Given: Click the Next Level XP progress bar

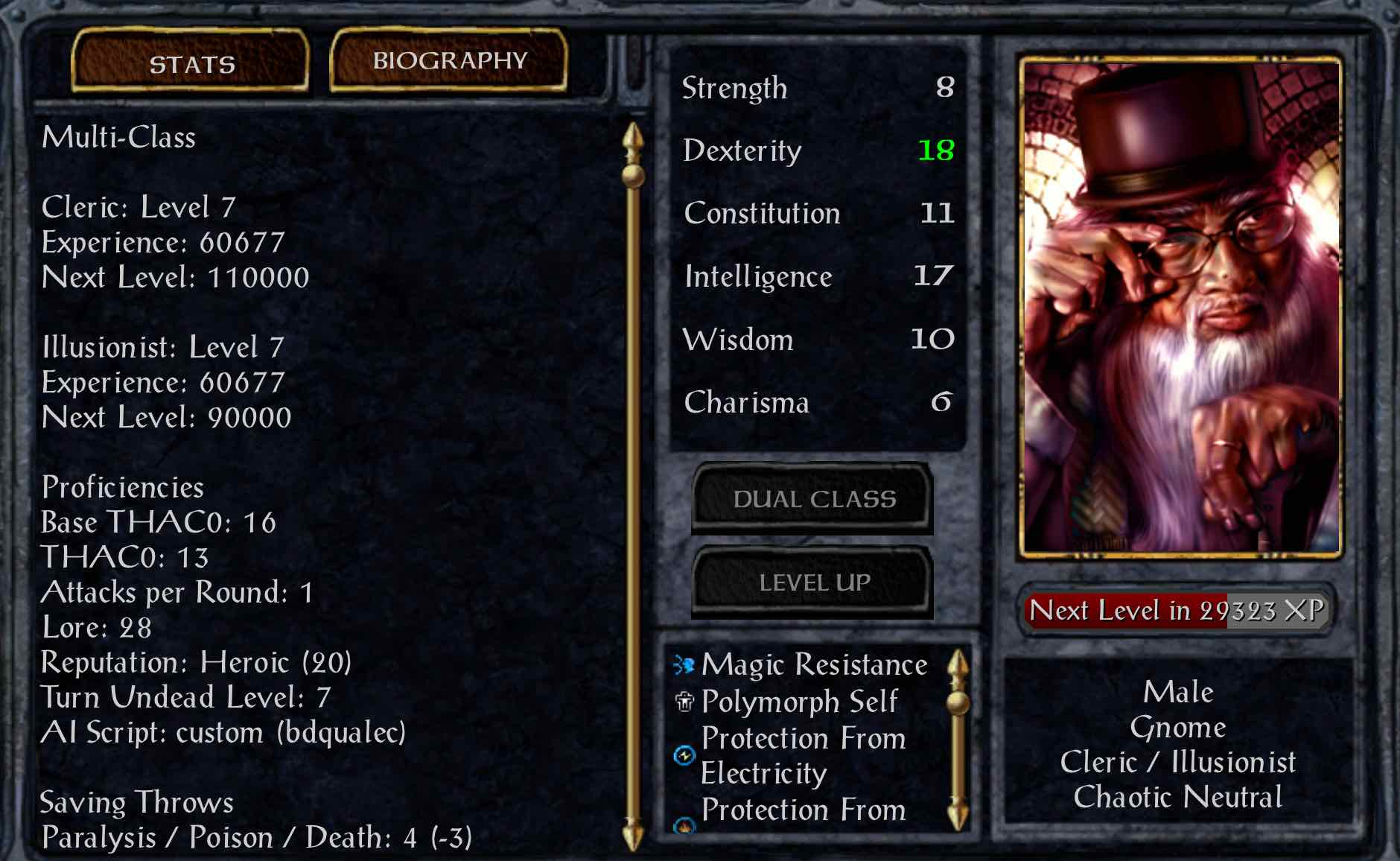Looking at the screenshot, I should click(1177, 610).
